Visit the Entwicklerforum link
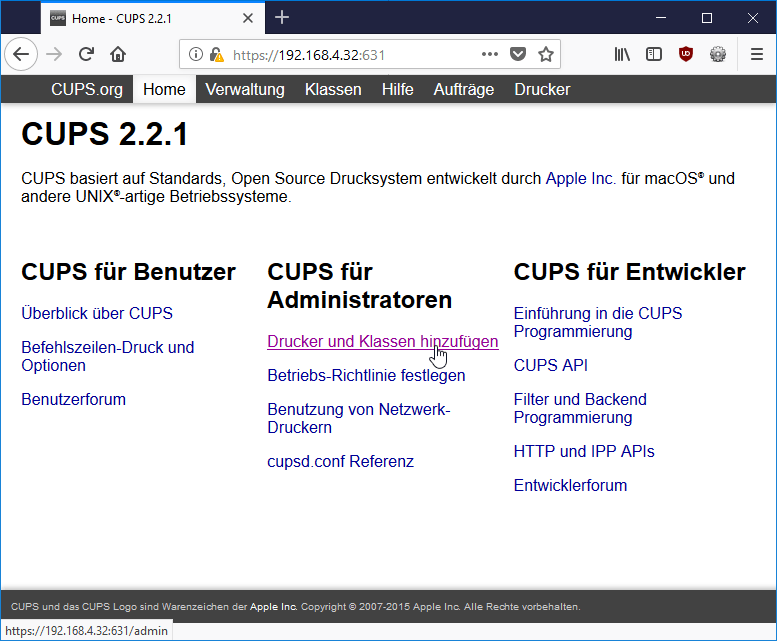This screenshot has height=641, width=777. click(570, 485)
